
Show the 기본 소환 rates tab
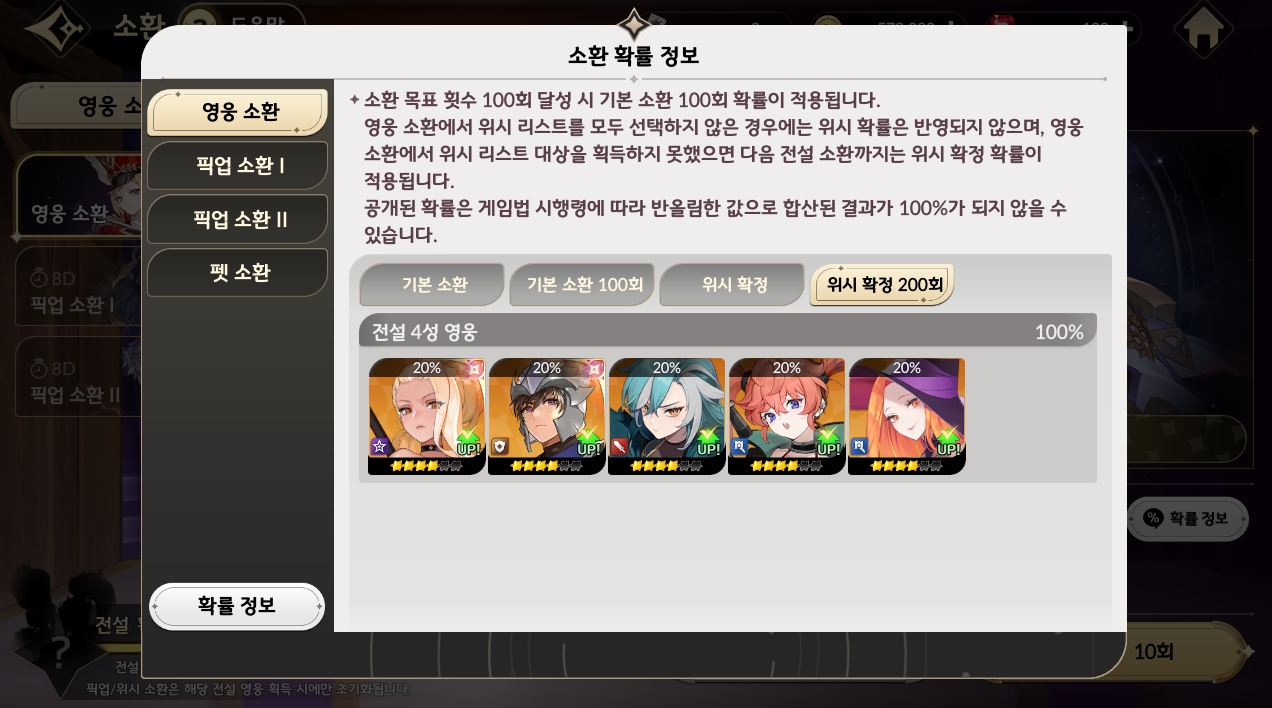432,285
